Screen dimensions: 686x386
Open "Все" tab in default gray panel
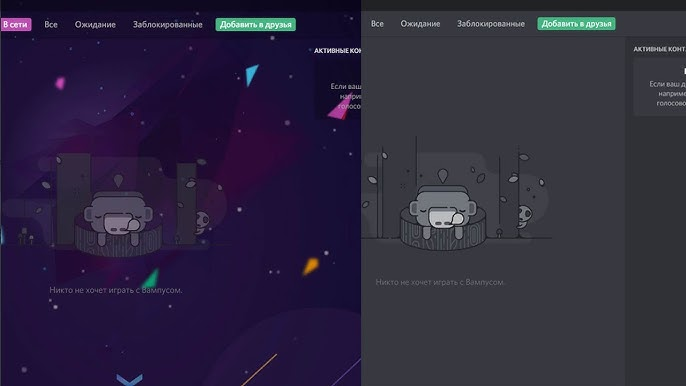tap(377, 24)
